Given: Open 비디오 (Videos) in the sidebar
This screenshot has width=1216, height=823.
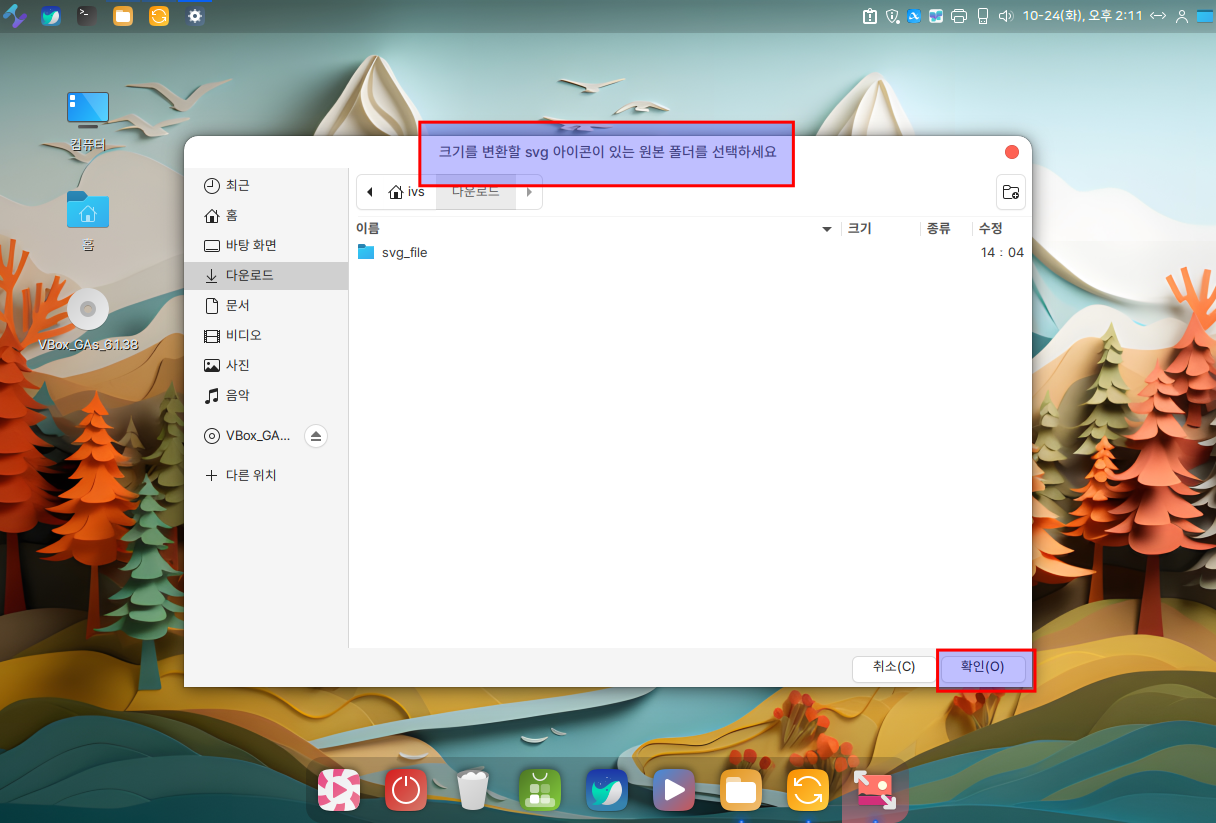Looking at the screenshot, I should tap(266, 336).
